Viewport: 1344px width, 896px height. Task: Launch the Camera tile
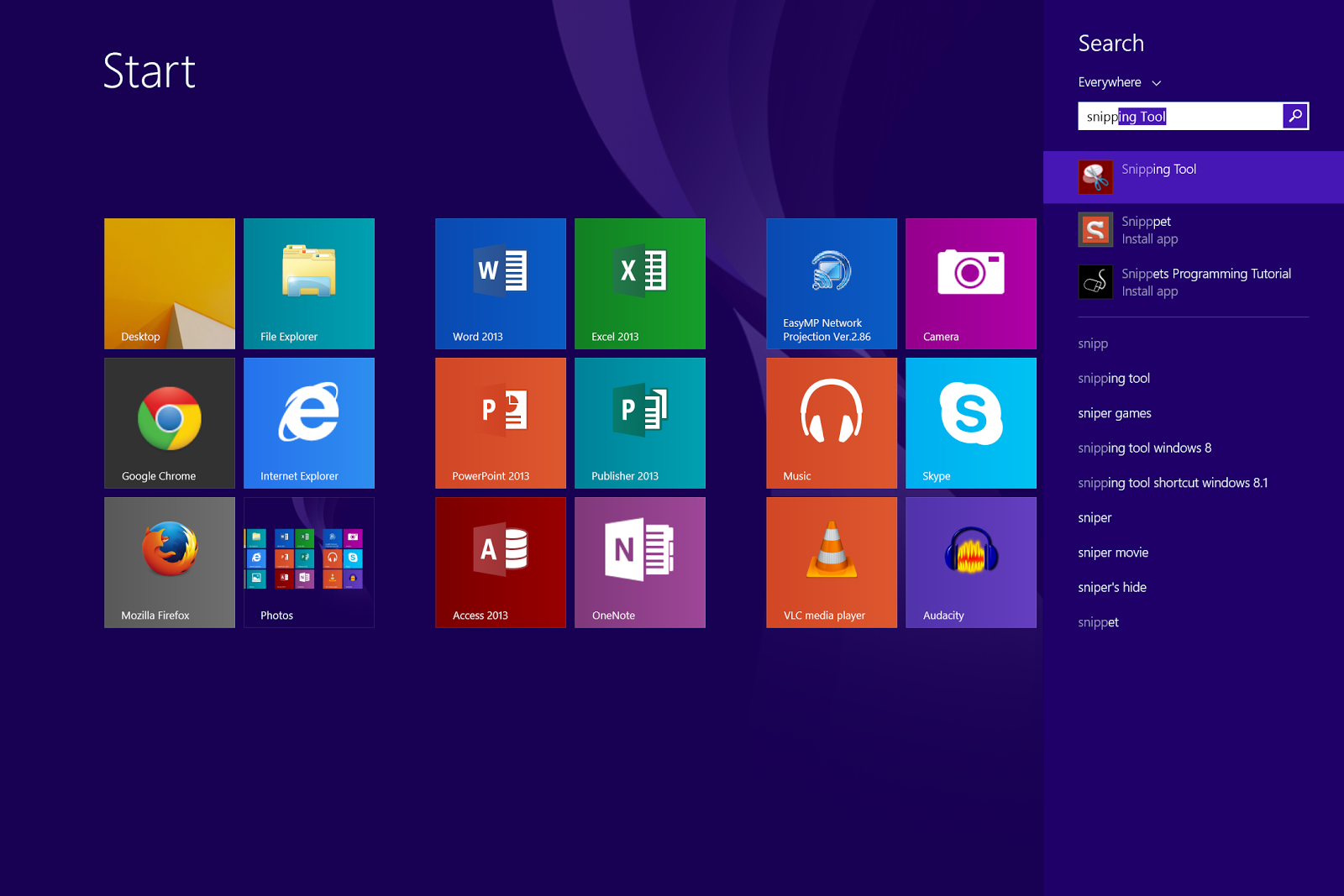tap(971, 284)
